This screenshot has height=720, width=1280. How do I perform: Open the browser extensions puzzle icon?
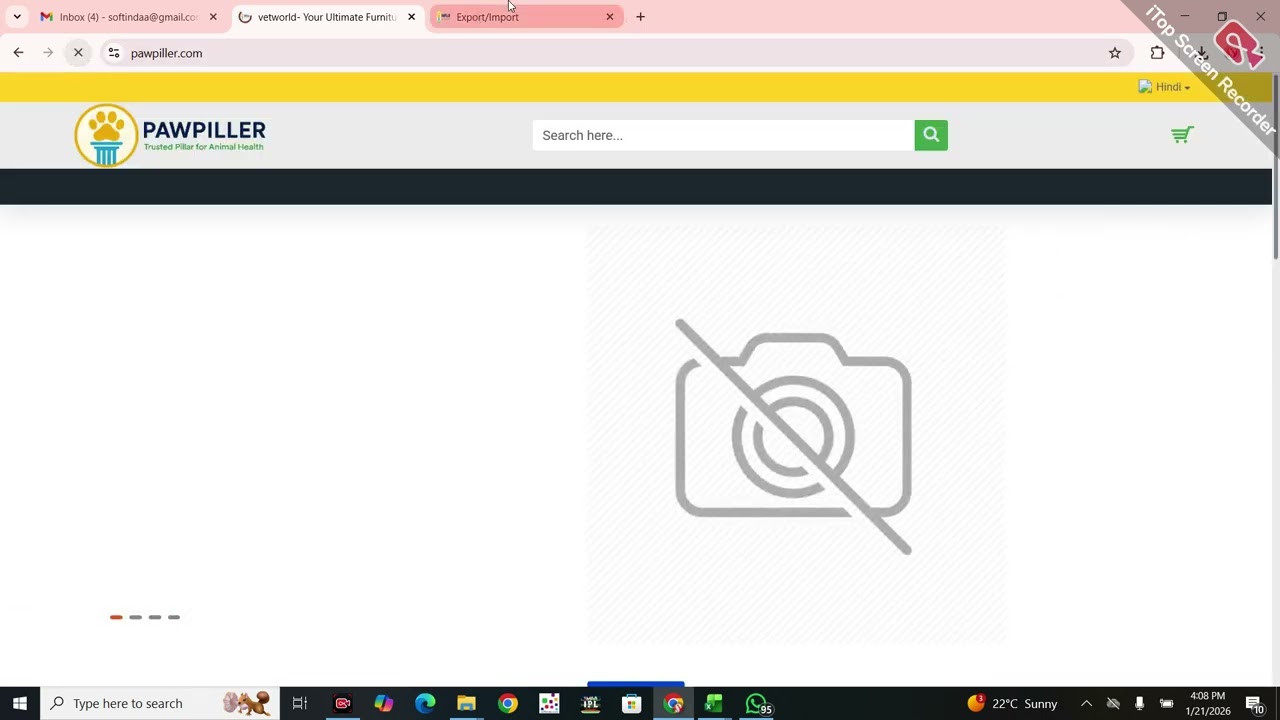tap(1157, 53)
